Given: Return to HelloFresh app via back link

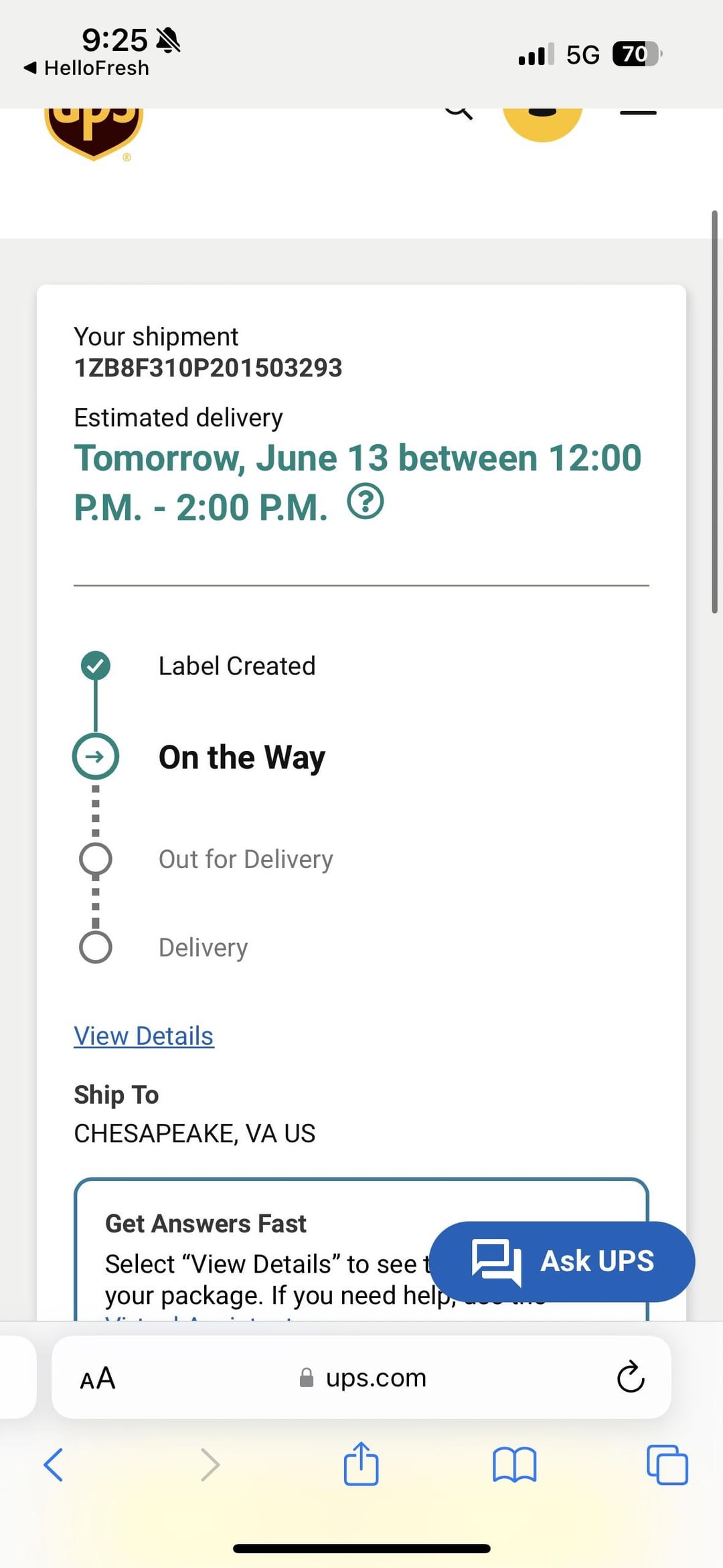Looking at the screenshot, I should point(87,68).
